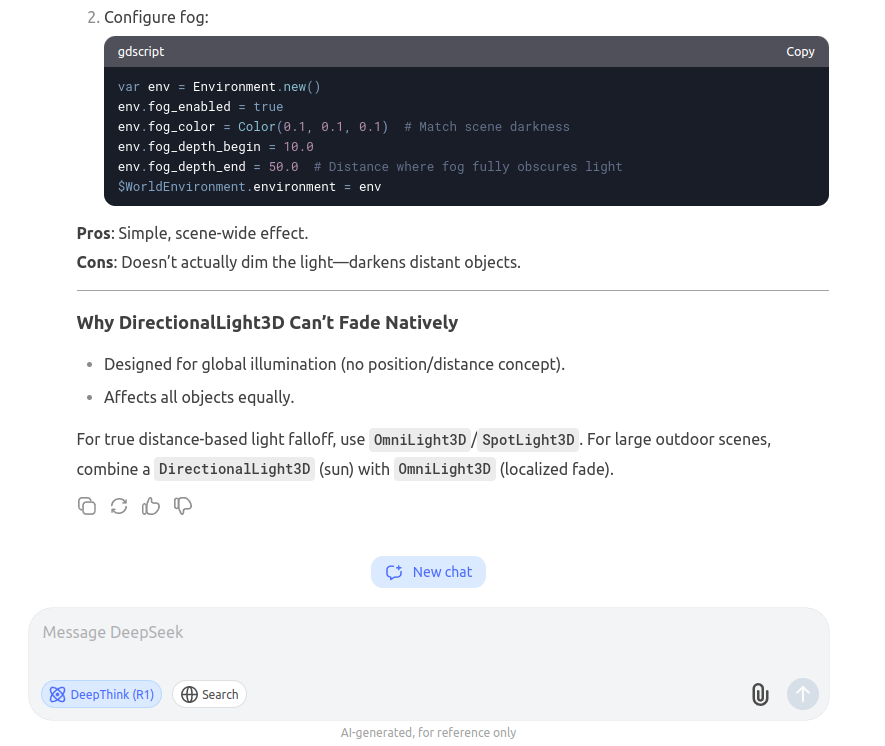
Task: Click the globe icon in the Search pill
Action: pyautogui.click(x=189, y=695)
